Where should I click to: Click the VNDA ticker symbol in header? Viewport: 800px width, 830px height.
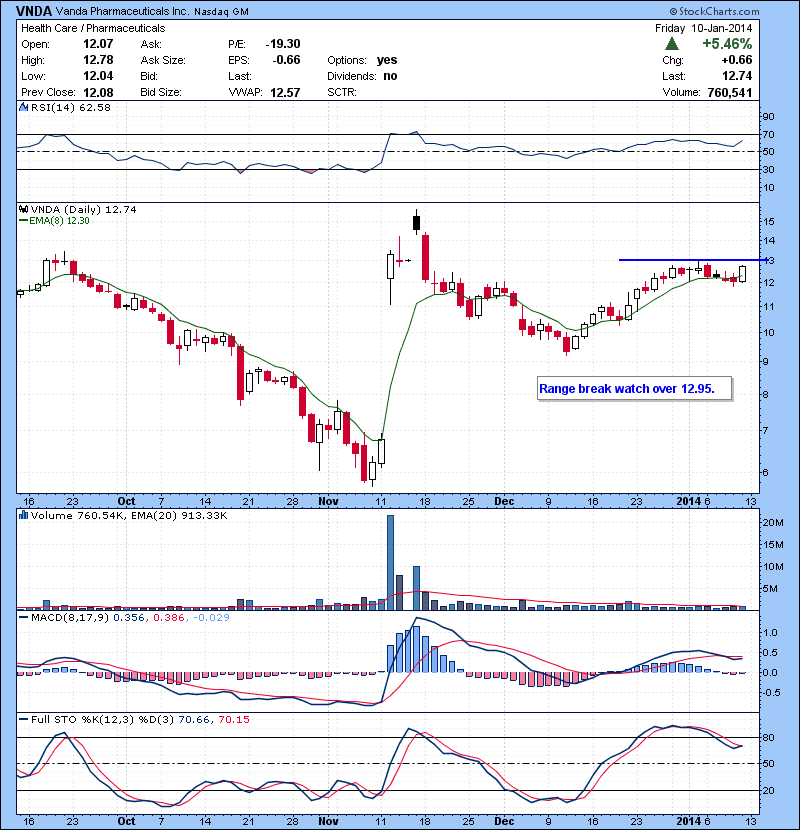tap(34, 11)
